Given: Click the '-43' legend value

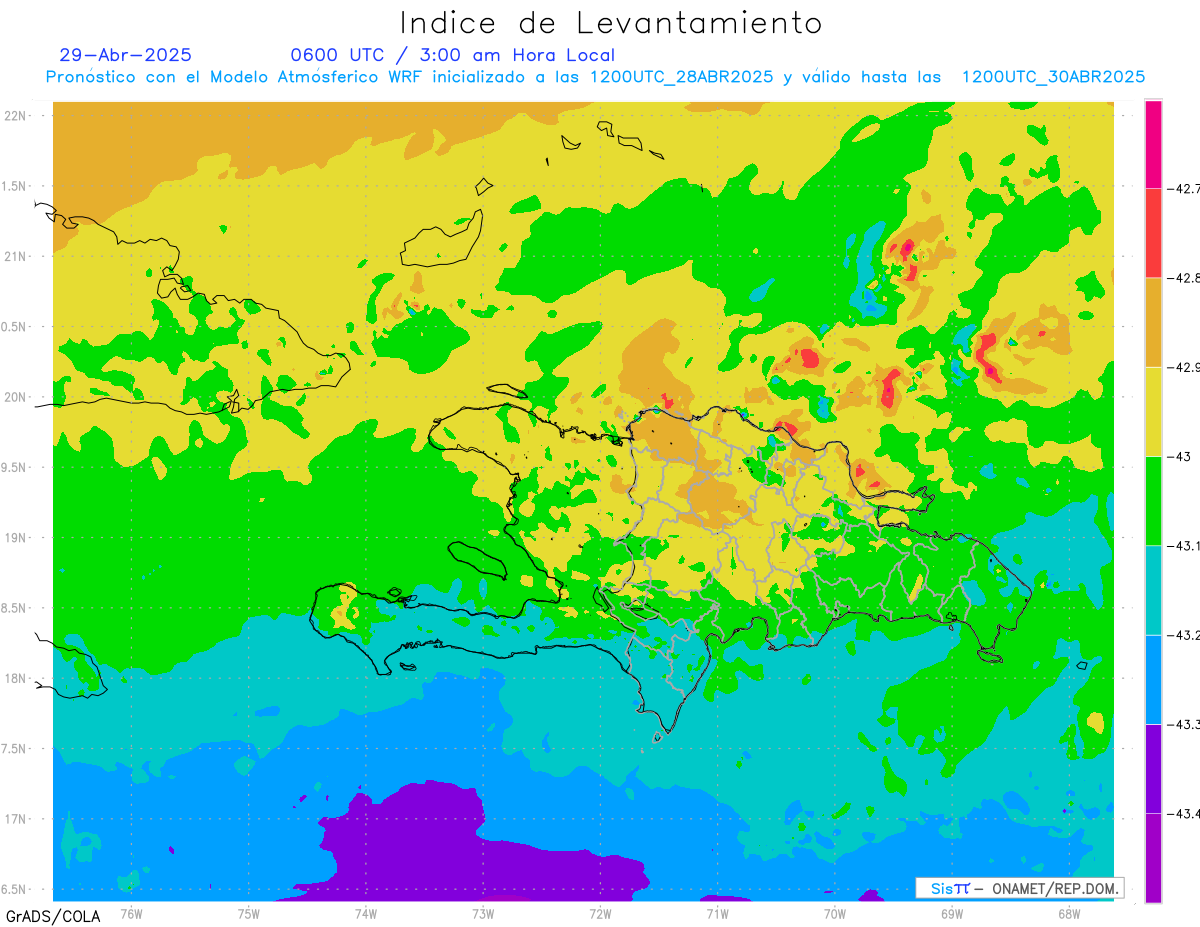Looking at the screenshot, I should pos(1179,456).
